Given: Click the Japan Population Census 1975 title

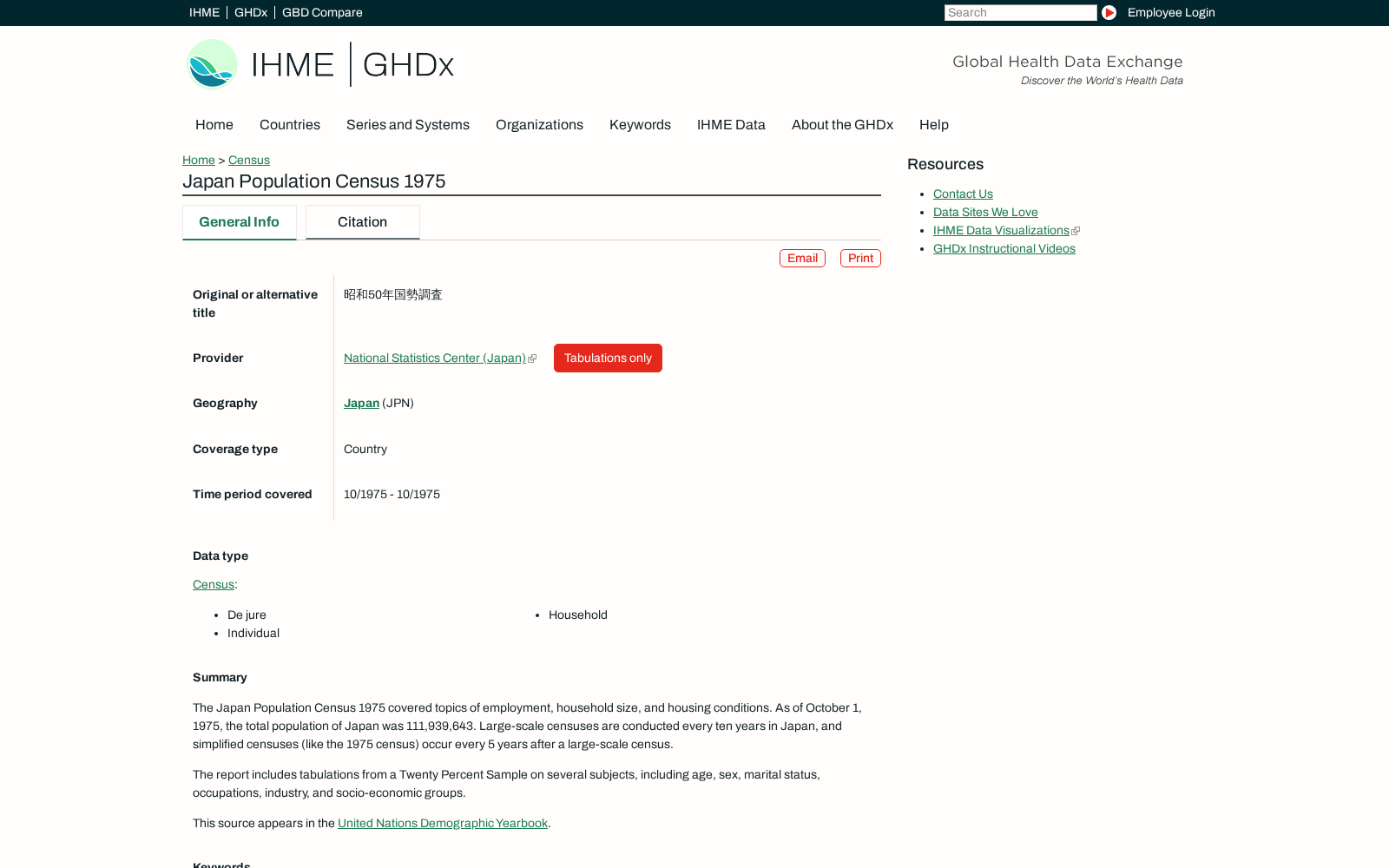Looking at the screenshot, I should [314, 181].
